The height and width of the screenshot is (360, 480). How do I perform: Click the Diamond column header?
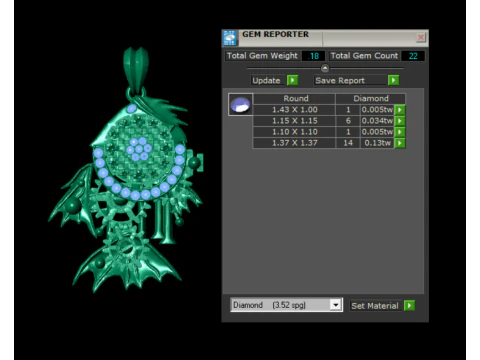[x=371, y=98]
